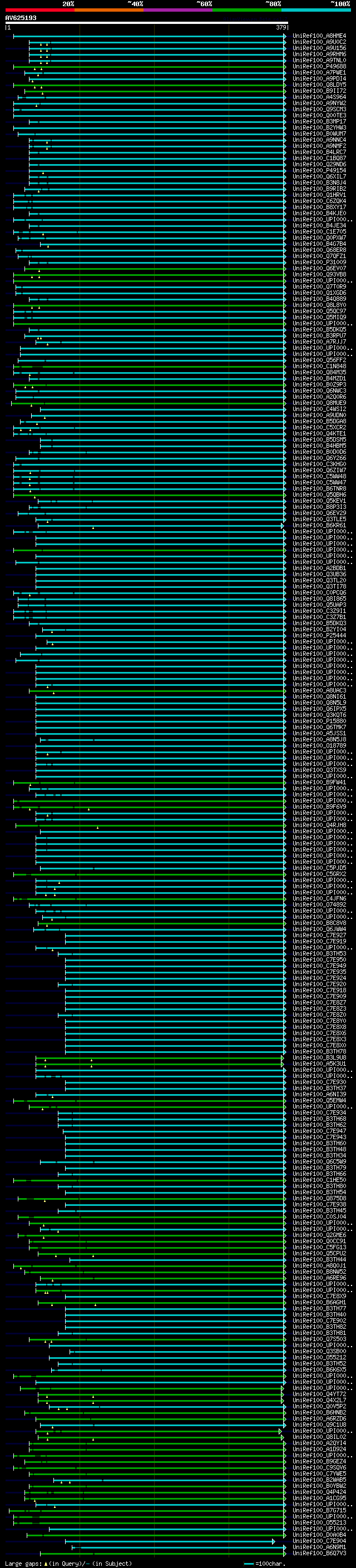
Task: Open the hit UniRef100_Q6JWW4
Action: [x=319, y=929]
